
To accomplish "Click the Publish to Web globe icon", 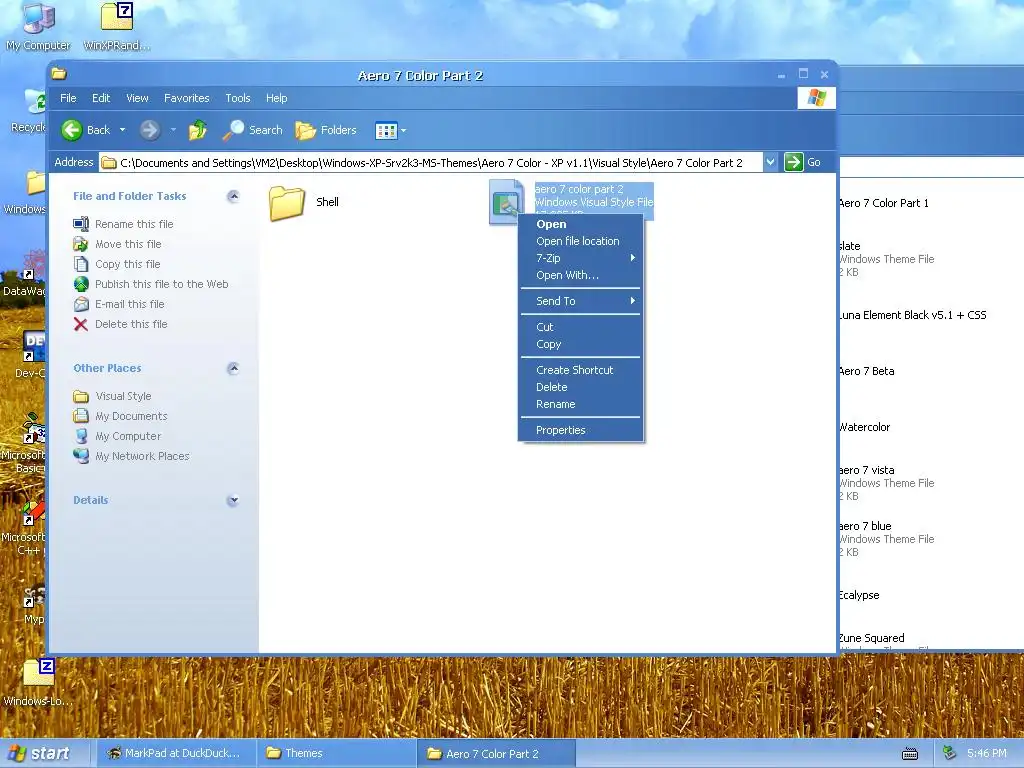I will [x=81, y=284].
